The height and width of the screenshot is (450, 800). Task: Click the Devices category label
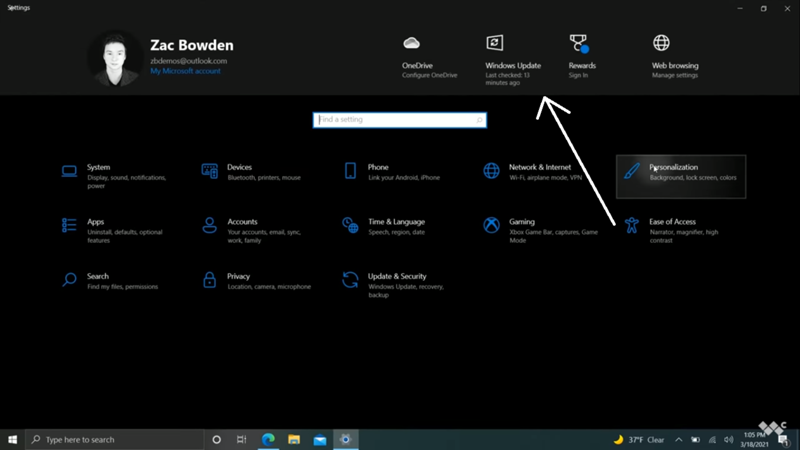point(239,167)
